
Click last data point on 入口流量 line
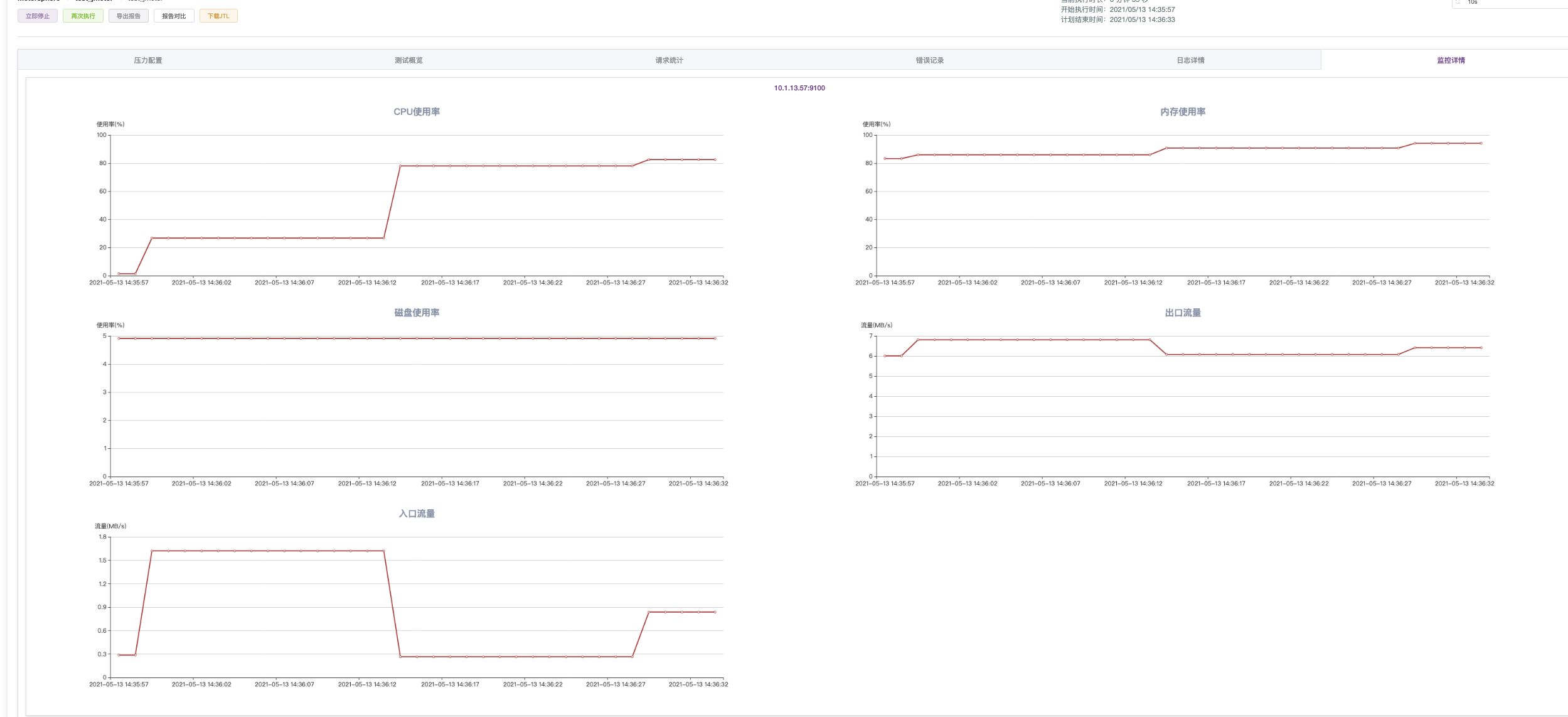coord(715,612)
